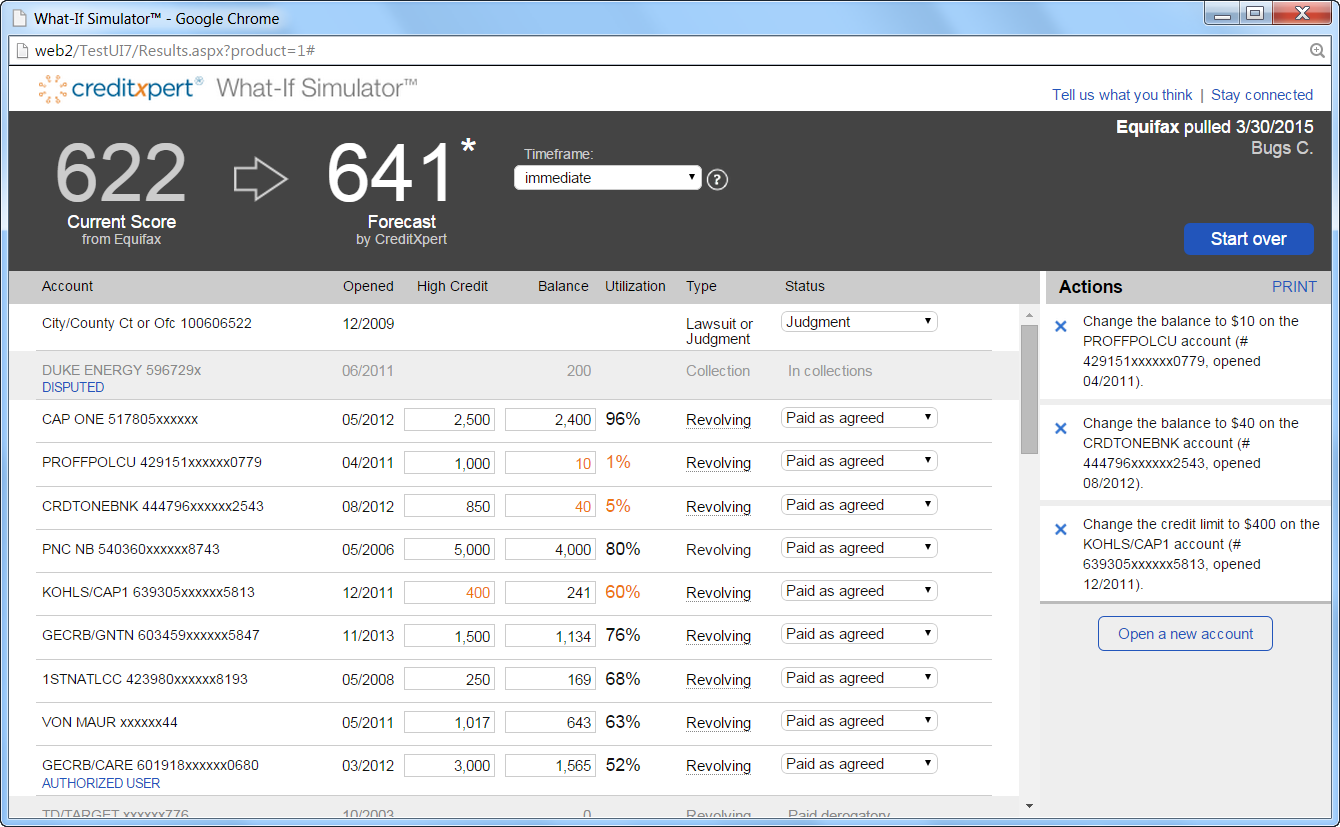Click the page icon in the title bar
Screen dimensions: 1340x827
click(18, 18)
